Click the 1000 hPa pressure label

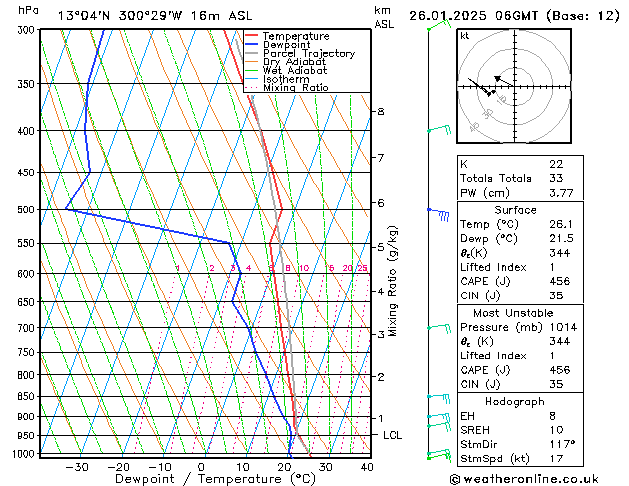pos(25,454)
